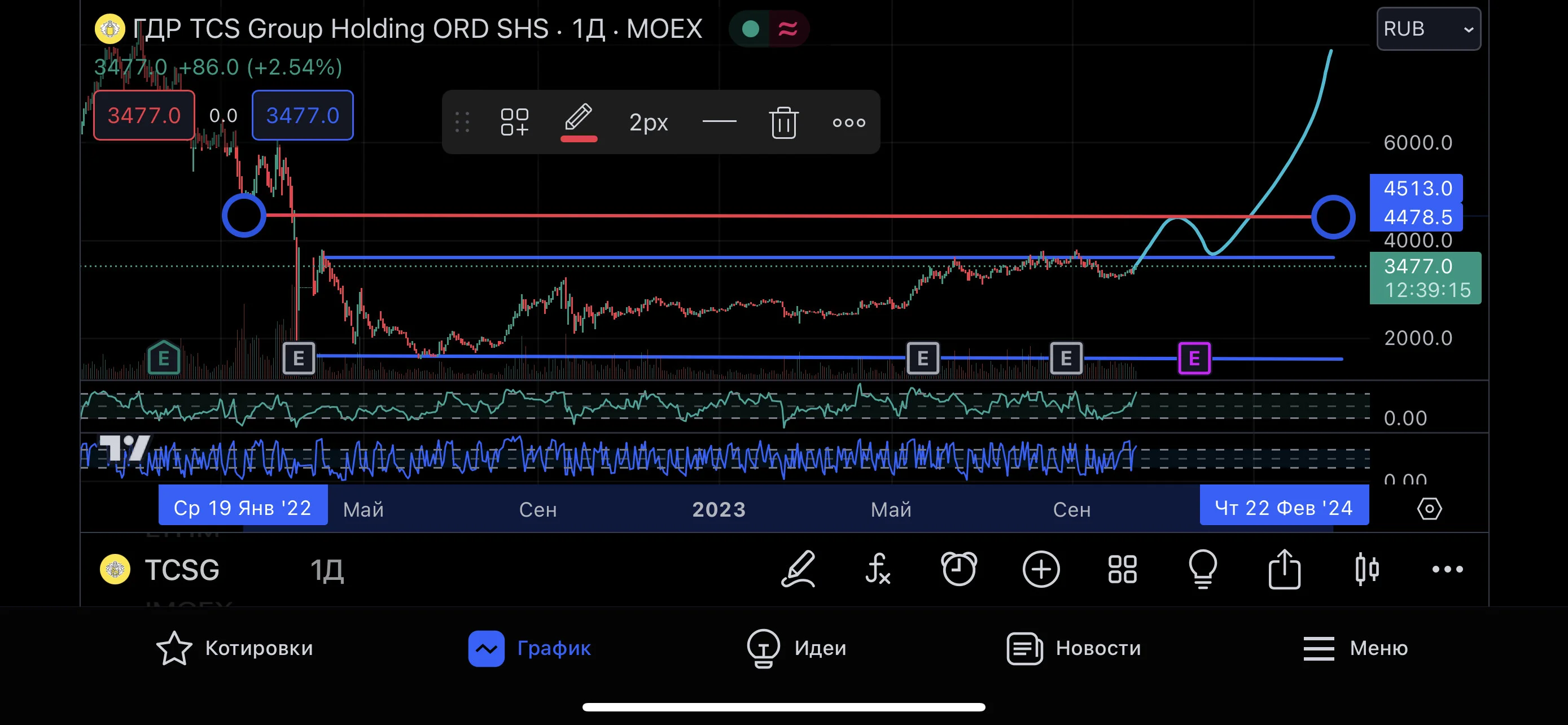The width and height of the screenshot is (1568, 725).
Task: Open chart settings hexagon gear icon
Action: tap(1429, 509)
